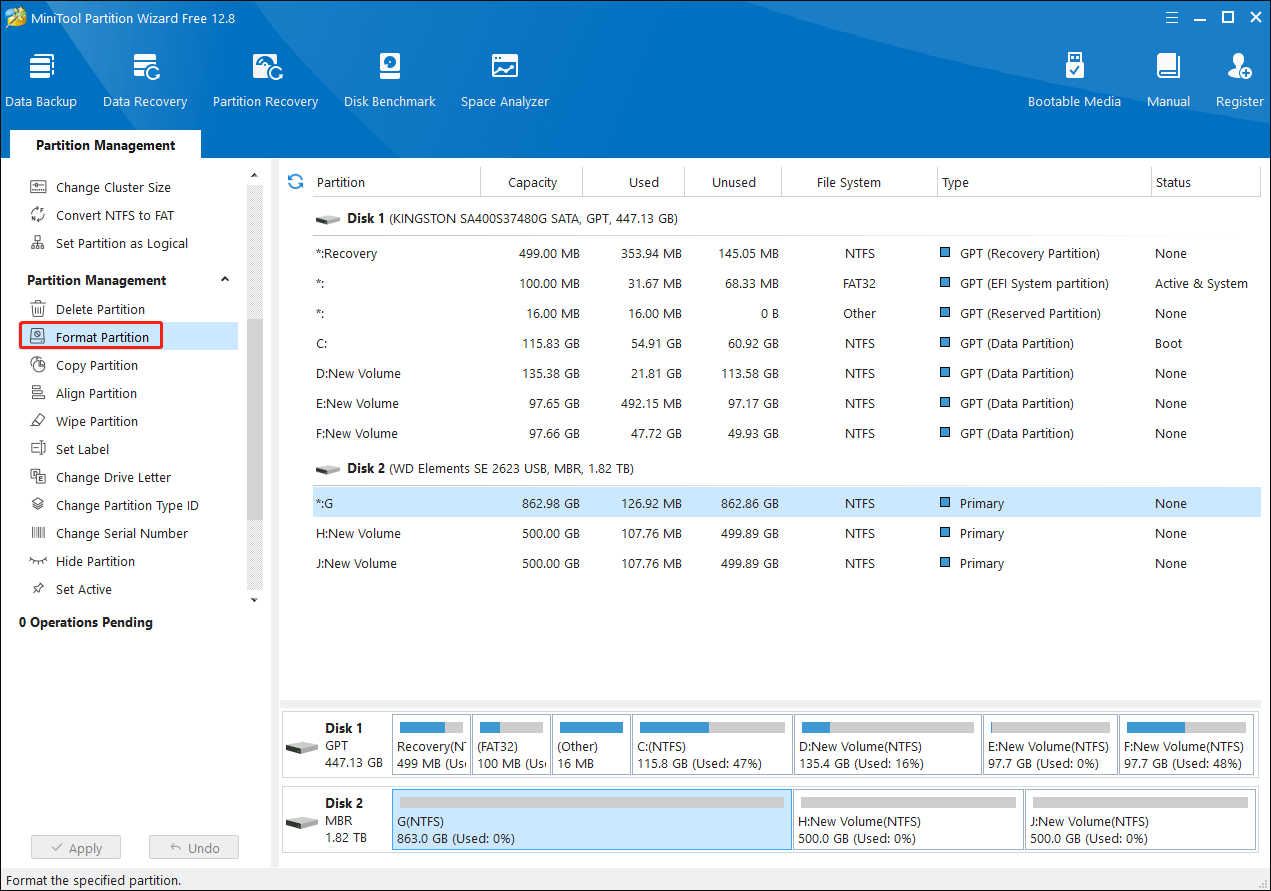Open the Manual
Screen dimensions: 1271x891
click(1168, 80)
